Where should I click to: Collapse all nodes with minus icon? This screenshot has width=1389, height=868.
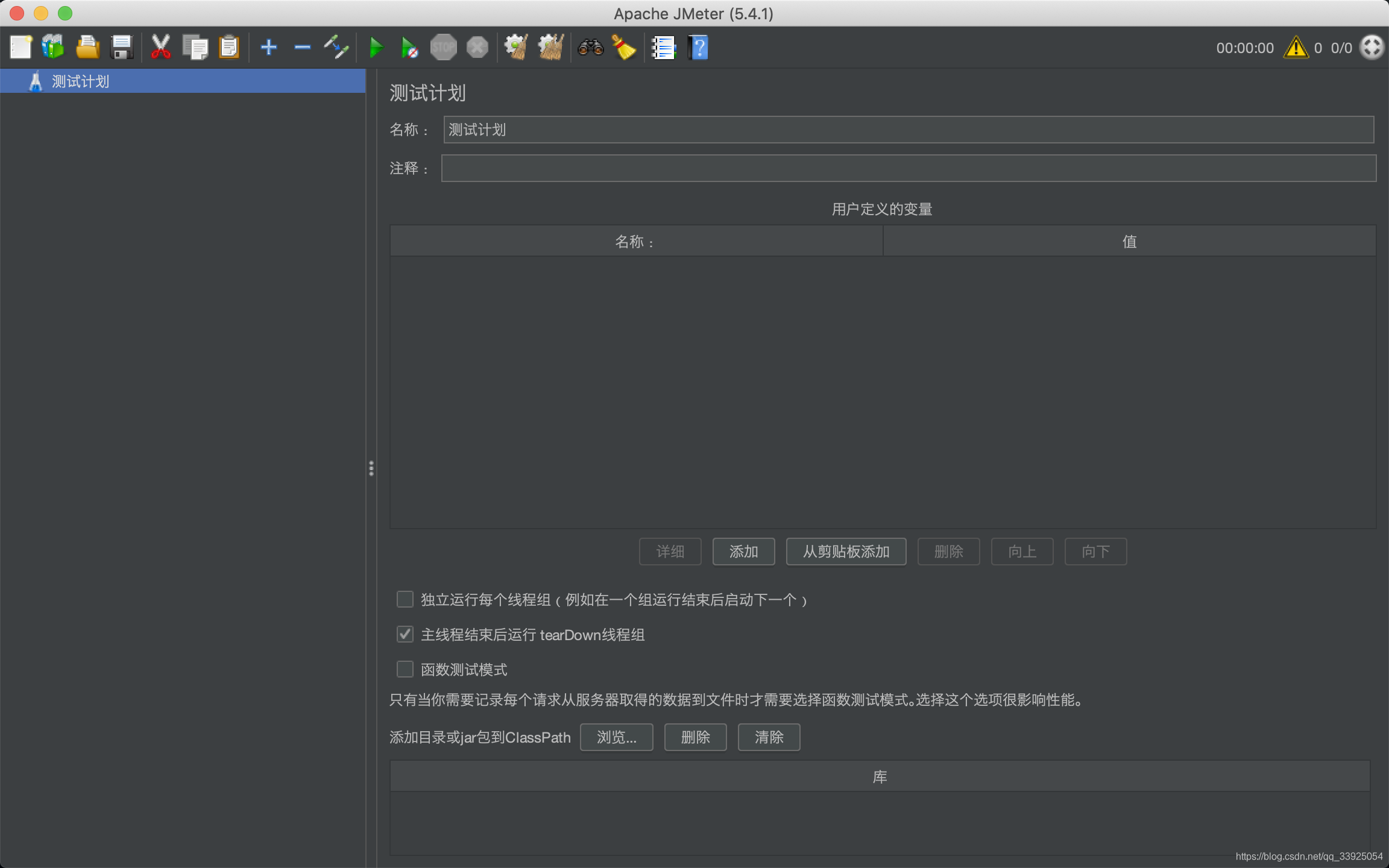coord(302,47)
